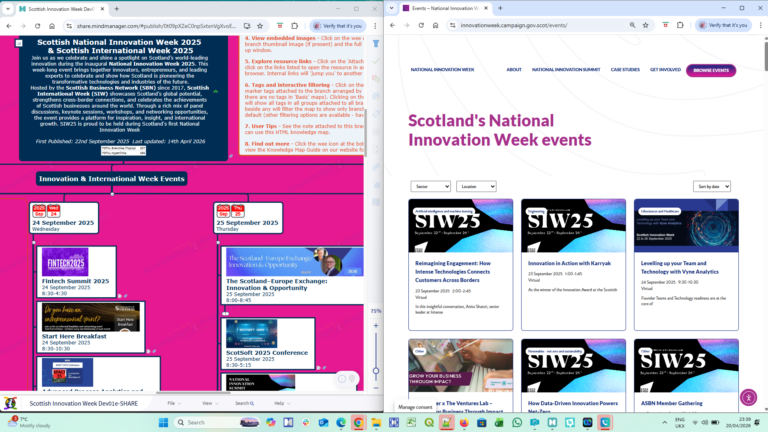
Task: Open the Location dropdown filter
Action: 476,186
